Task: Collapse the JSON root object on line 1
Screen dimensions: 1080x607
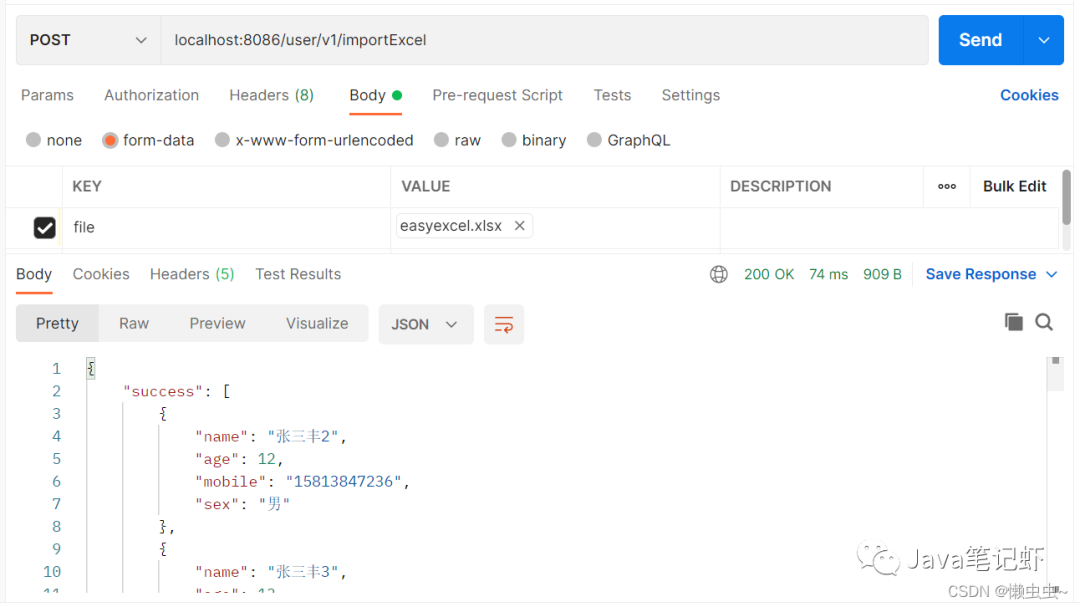Action: (x=91, y=369)
